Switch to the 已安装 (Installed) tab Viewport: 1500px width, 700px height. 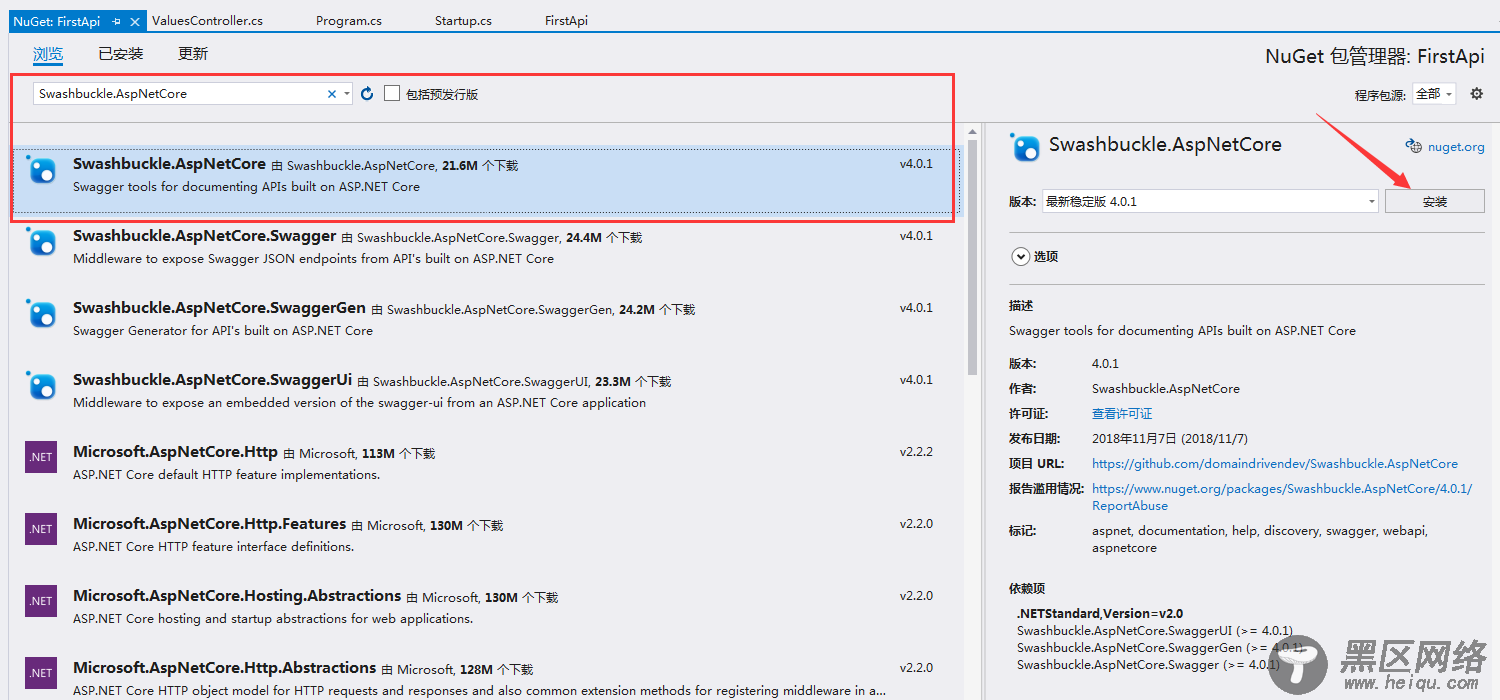coord(121,54)
